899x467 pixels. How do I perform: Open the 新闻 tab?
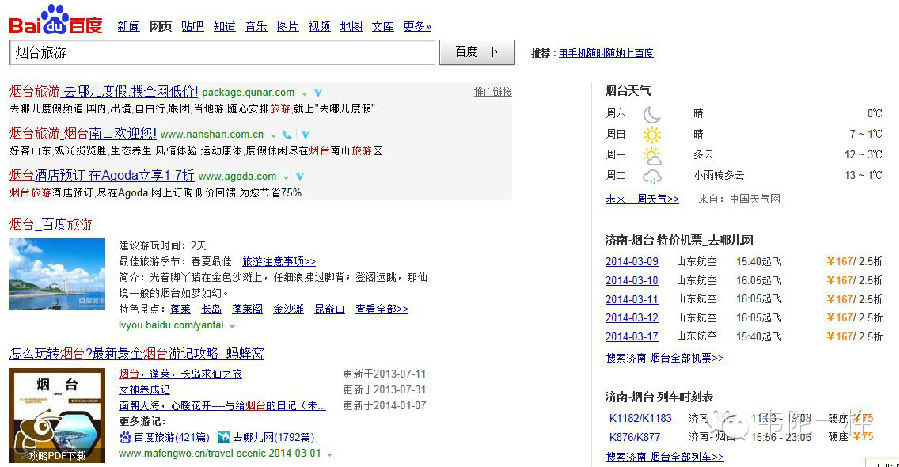(x=128, y=26)
